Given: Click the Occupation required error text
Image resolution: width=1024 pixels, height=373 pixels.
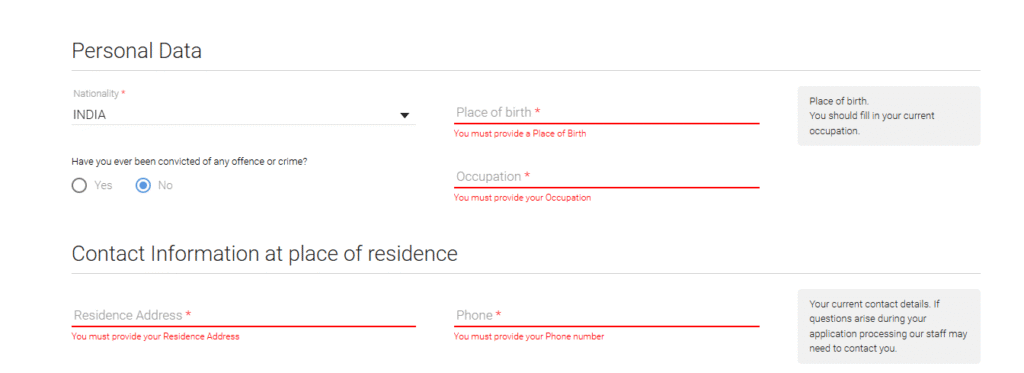Looking at the screenshot, I should (522, 197).
